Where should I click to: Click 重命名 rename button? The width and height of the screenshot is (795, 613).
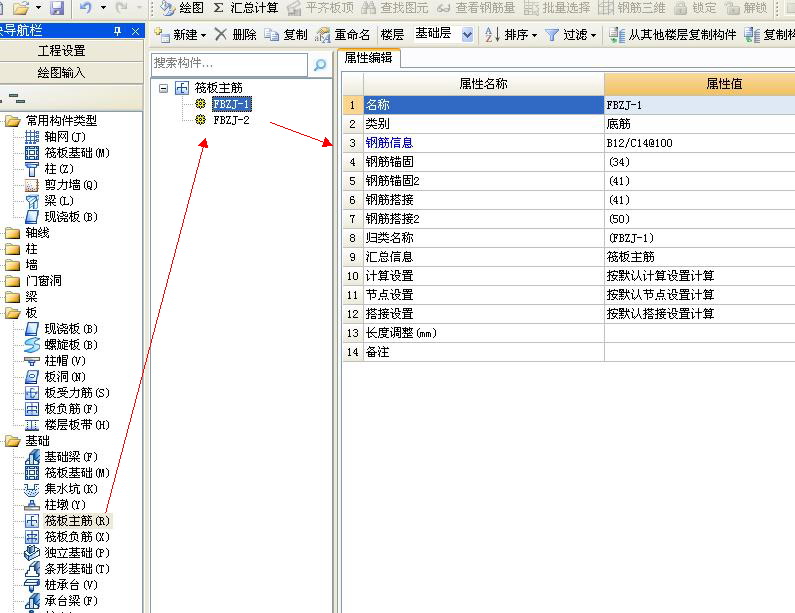(x=343, y=34)
